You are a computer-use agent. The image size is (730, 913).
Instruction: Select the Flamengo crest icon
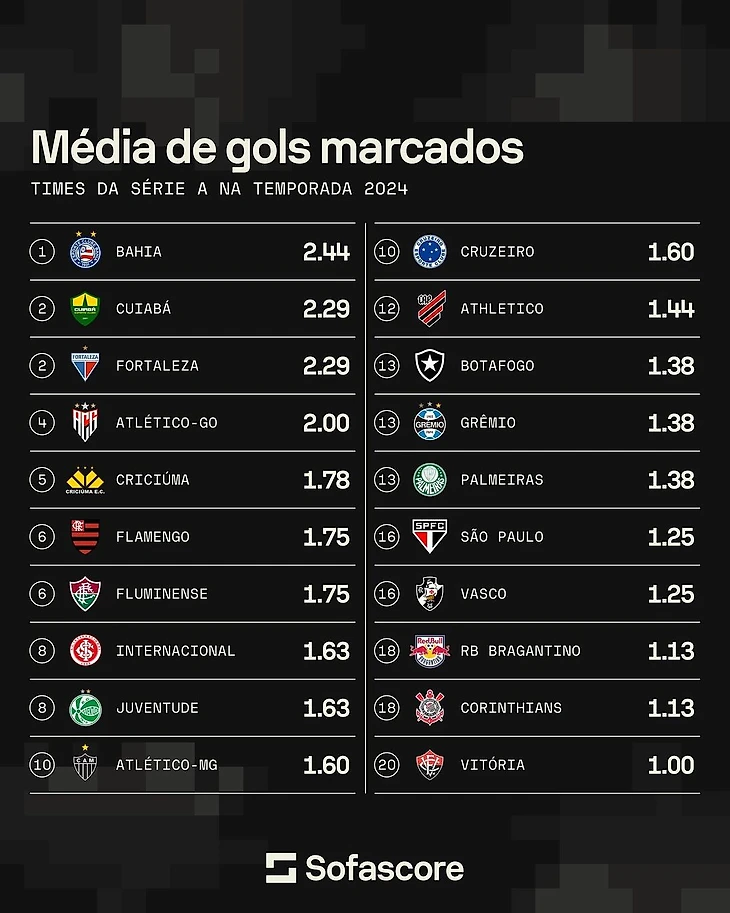[85, 537]
